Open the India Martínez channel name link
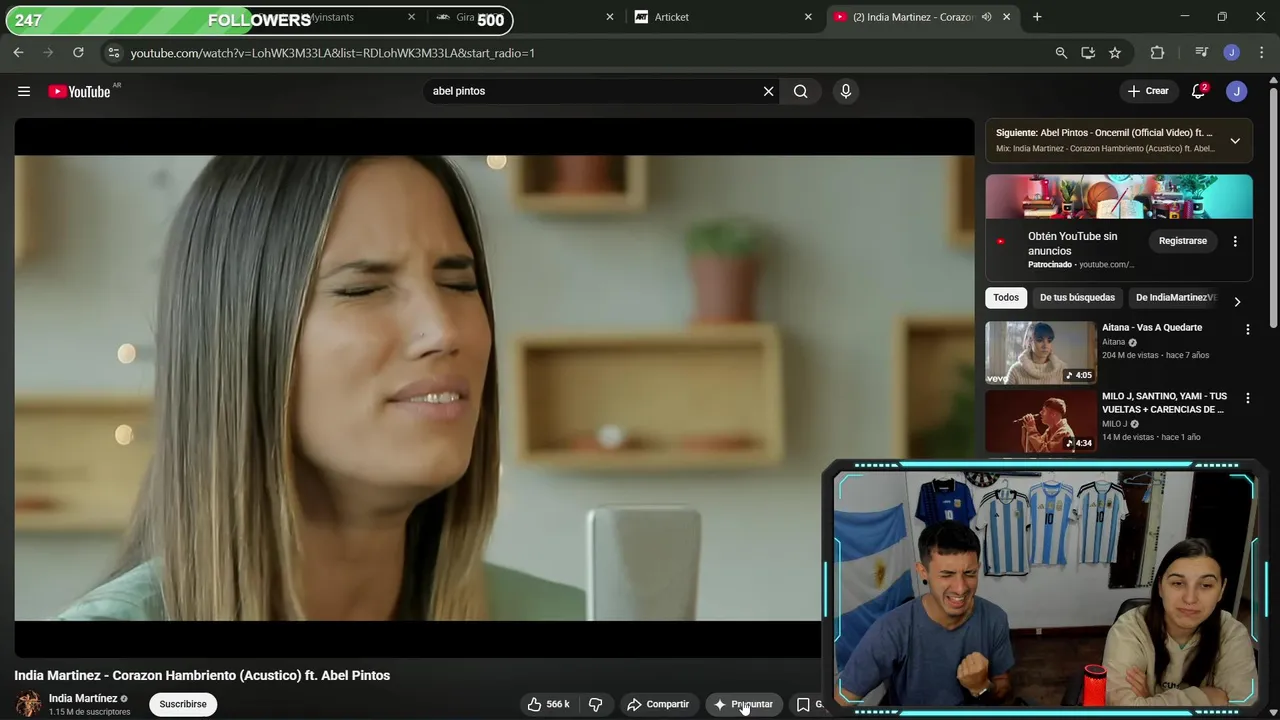The width and height of the screenshot is (1280, 720). coord(83,698)
